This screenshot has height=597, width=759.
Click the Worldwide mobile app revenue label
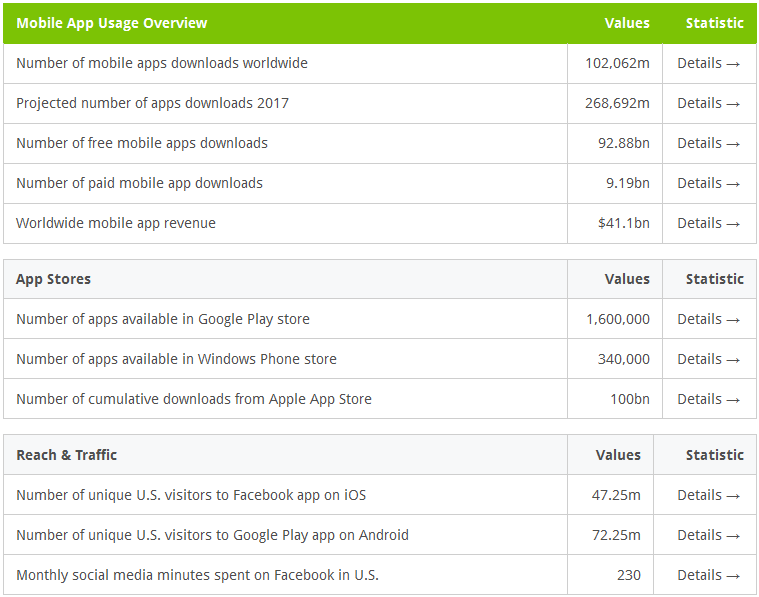116,223
